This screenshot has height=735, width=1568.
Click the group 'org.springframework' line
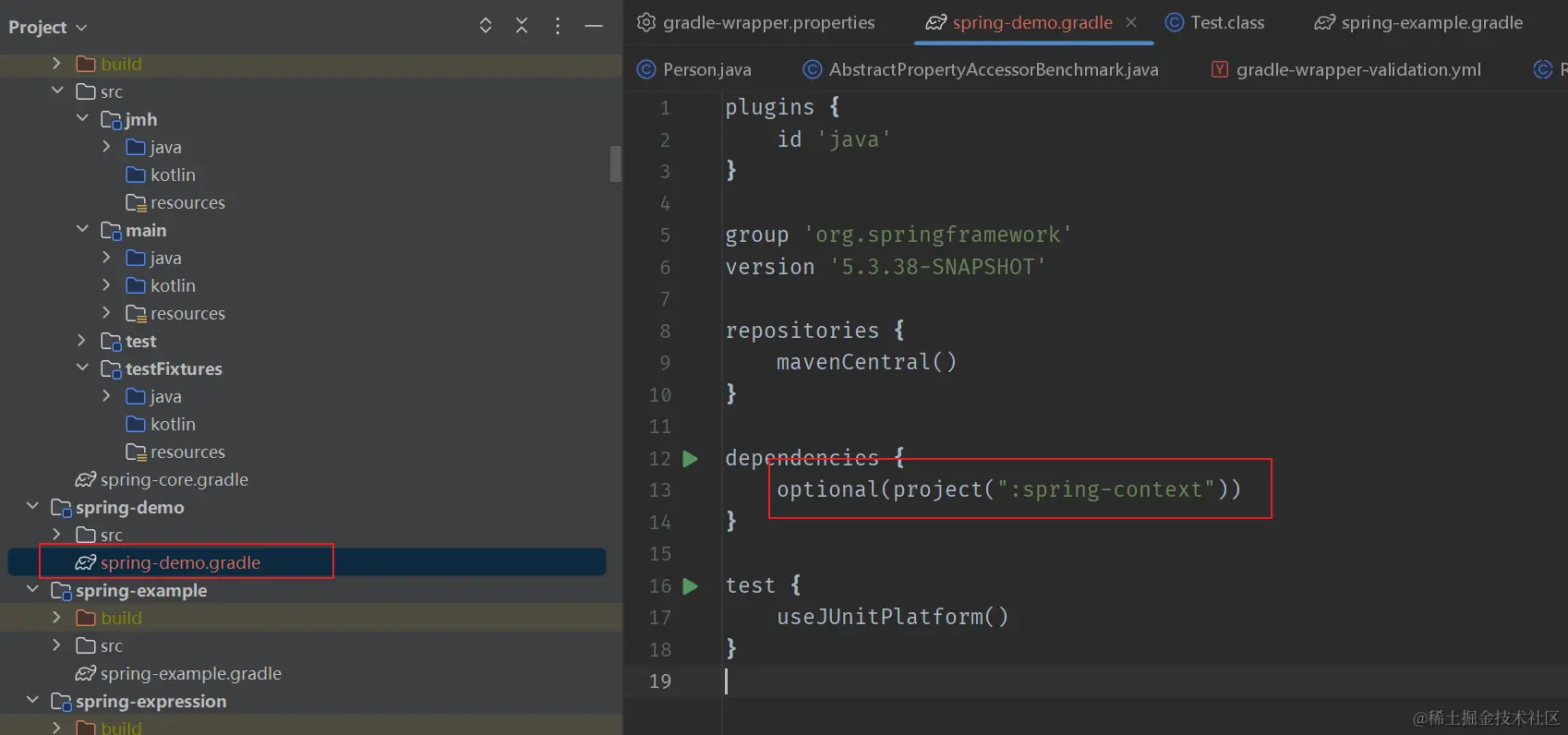[x=898, y=235]
